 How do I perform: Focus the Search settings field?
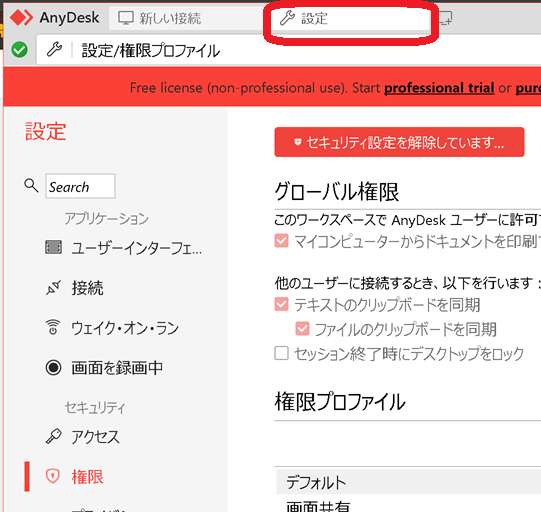coord(80,186)
